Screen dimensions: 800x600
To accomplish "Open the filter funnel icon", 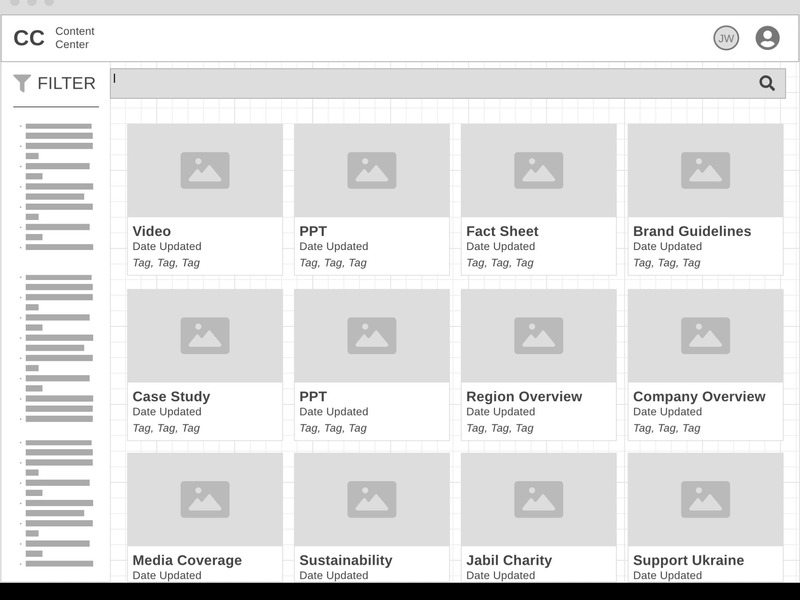I will point(23,84).
